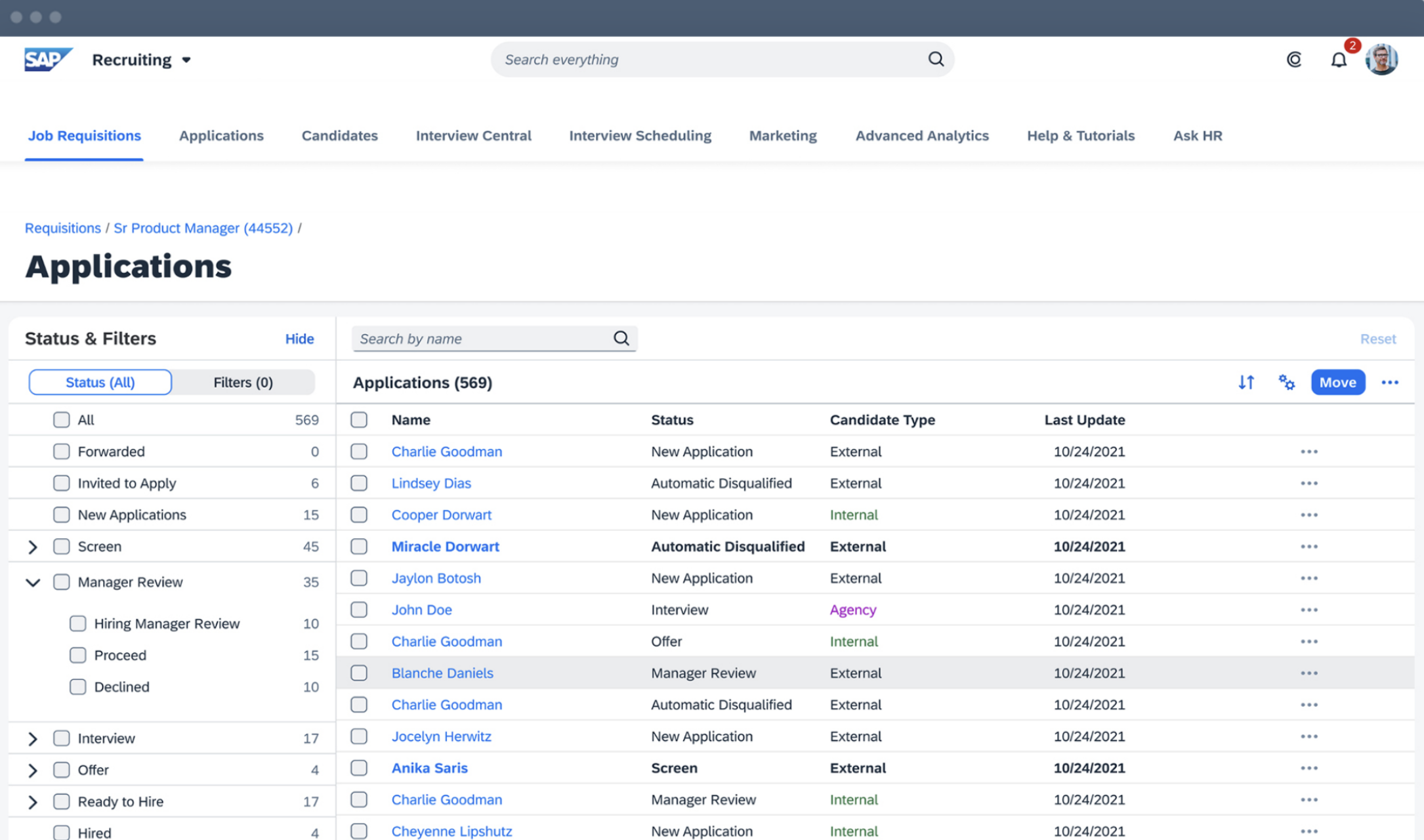Open candidate Jaylon Botosh

[436, 578]
